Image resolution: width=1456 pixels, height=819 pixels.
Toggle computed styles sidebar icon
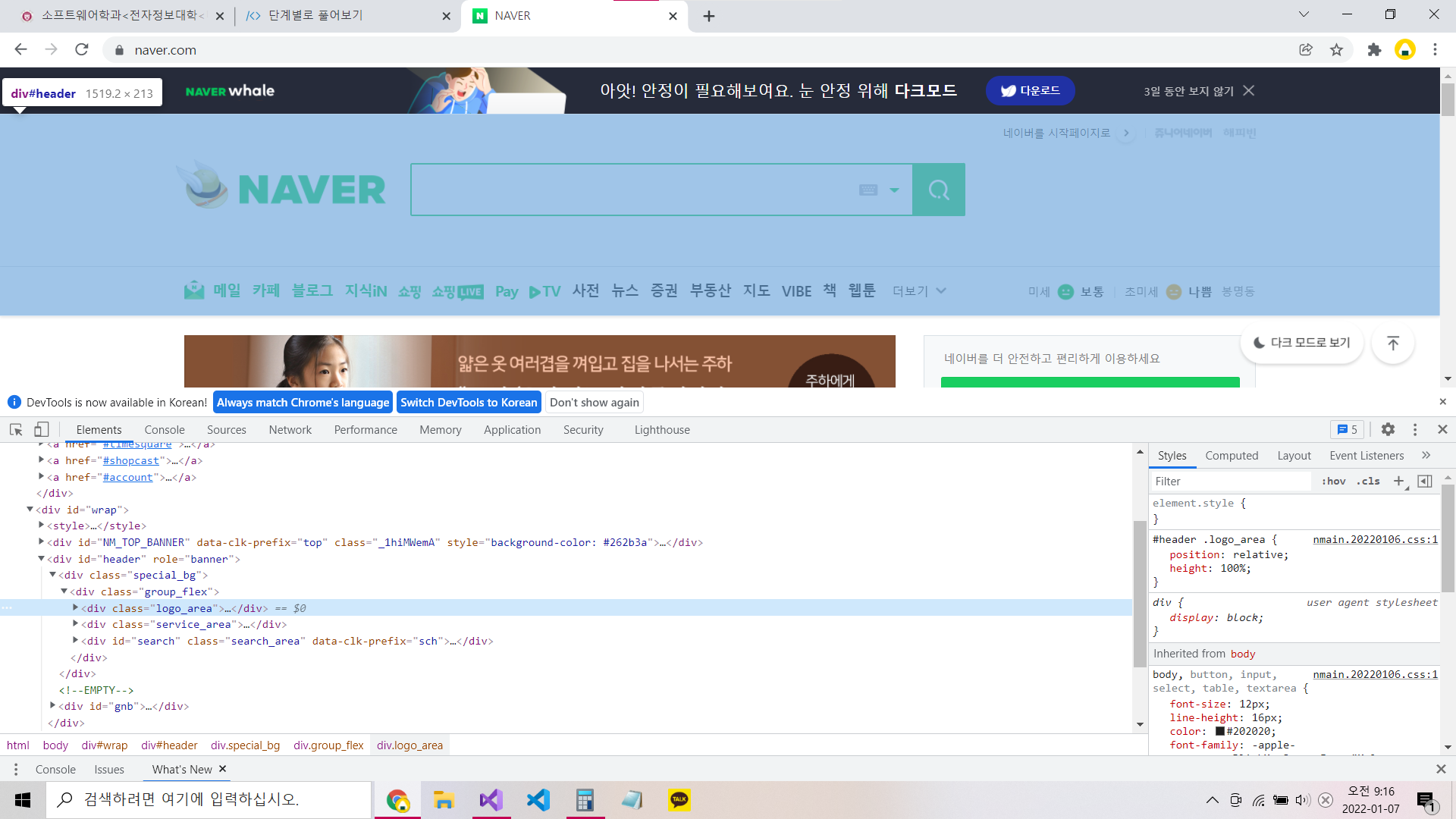(1425, 481)
